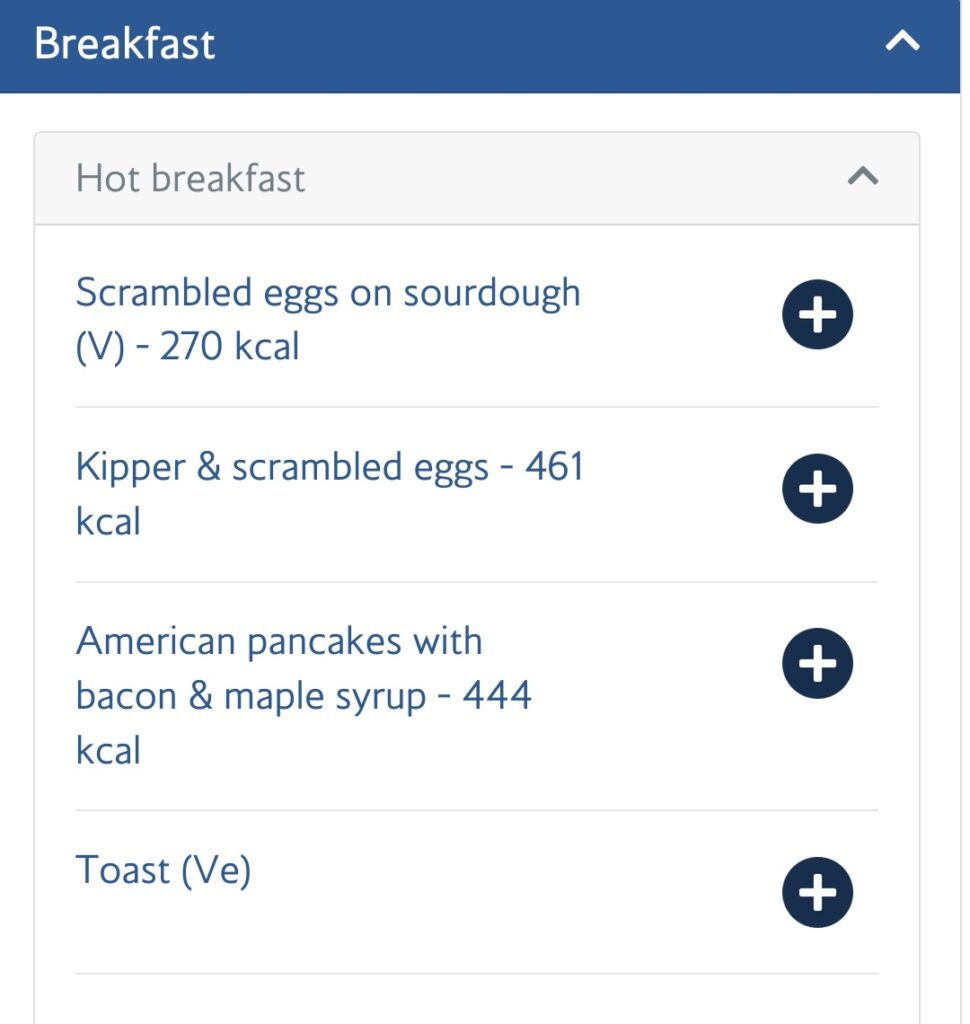Click the 461 calorie figure for kipper
This screenshot has width=970, height=1024.
click(x=554, y=466)
